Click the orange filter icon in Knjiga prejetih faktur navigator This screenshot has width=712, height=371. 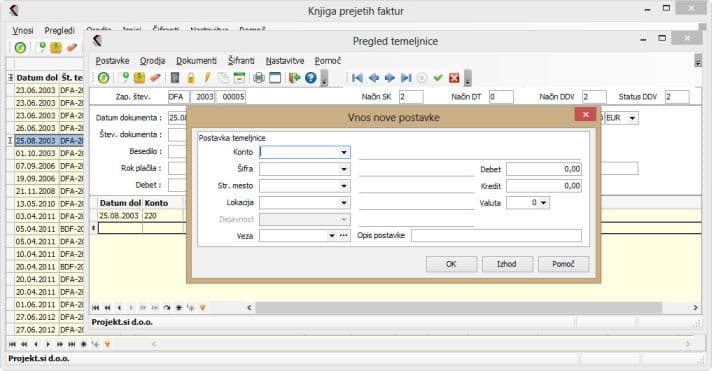pyautogui.click(x=108, y=344)
